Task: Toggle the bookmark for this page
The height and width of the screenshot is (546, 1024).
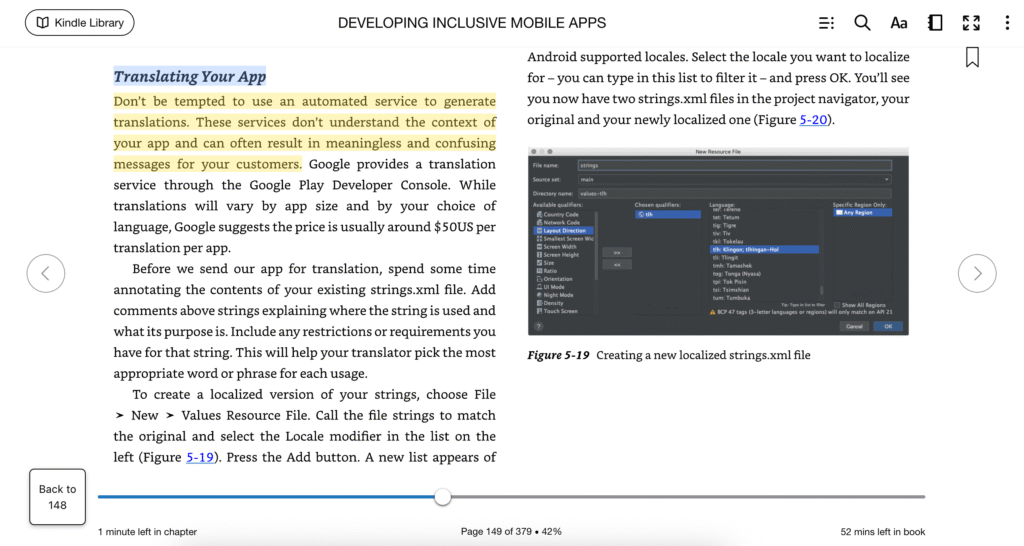Action: pyautogui.click(x=972, y=57)
